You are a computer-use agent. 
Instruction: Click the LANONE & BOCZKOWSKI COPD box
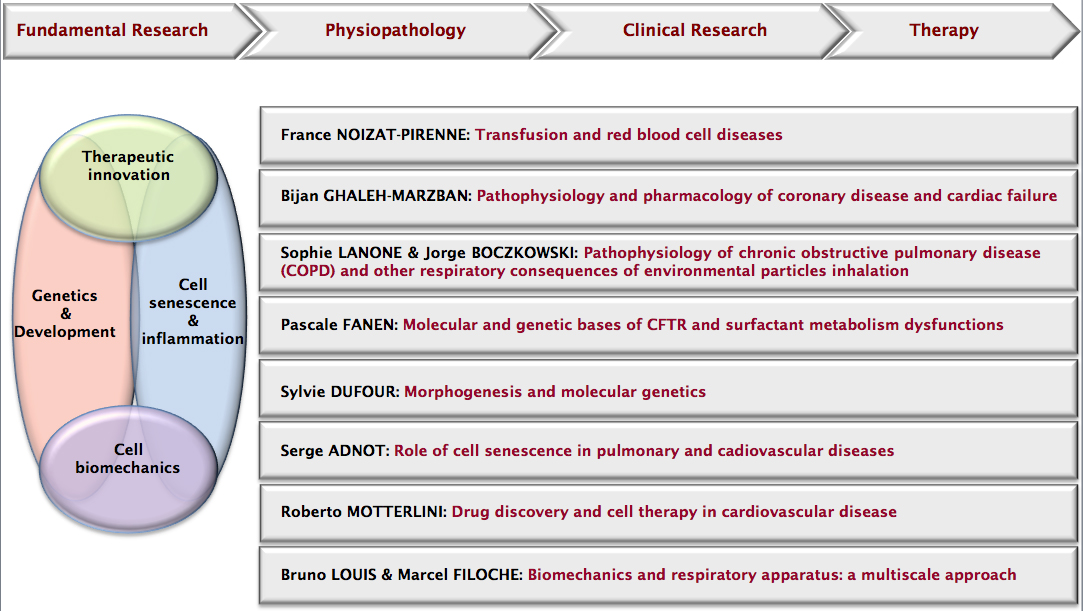tap(668, 262)
